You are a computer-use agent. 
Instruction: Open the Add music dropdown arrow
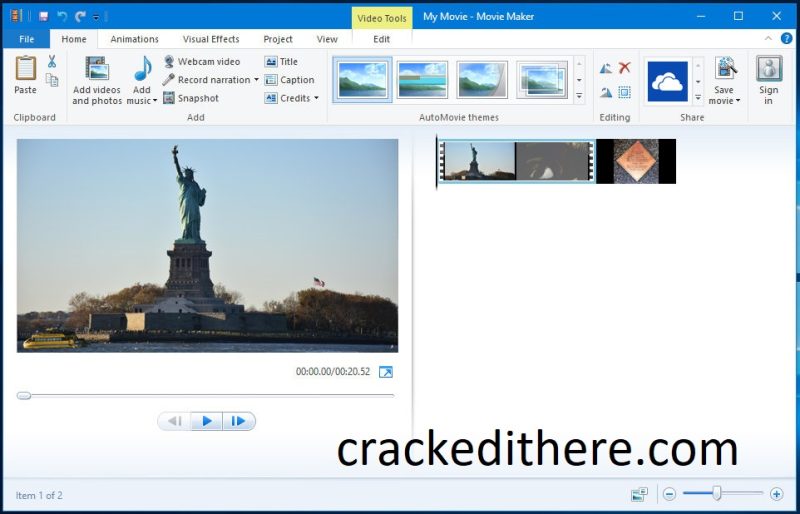coord(155,101)
